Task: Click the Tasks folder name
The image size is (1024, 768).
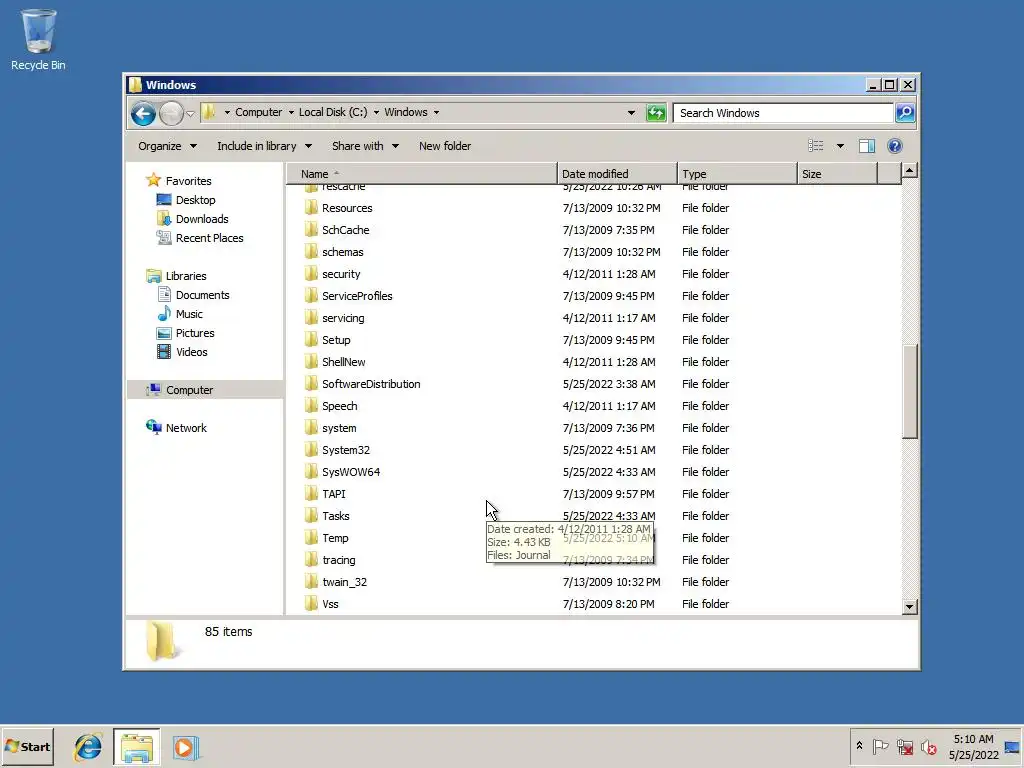Action: pyautogui.click(x=336, y=516)
